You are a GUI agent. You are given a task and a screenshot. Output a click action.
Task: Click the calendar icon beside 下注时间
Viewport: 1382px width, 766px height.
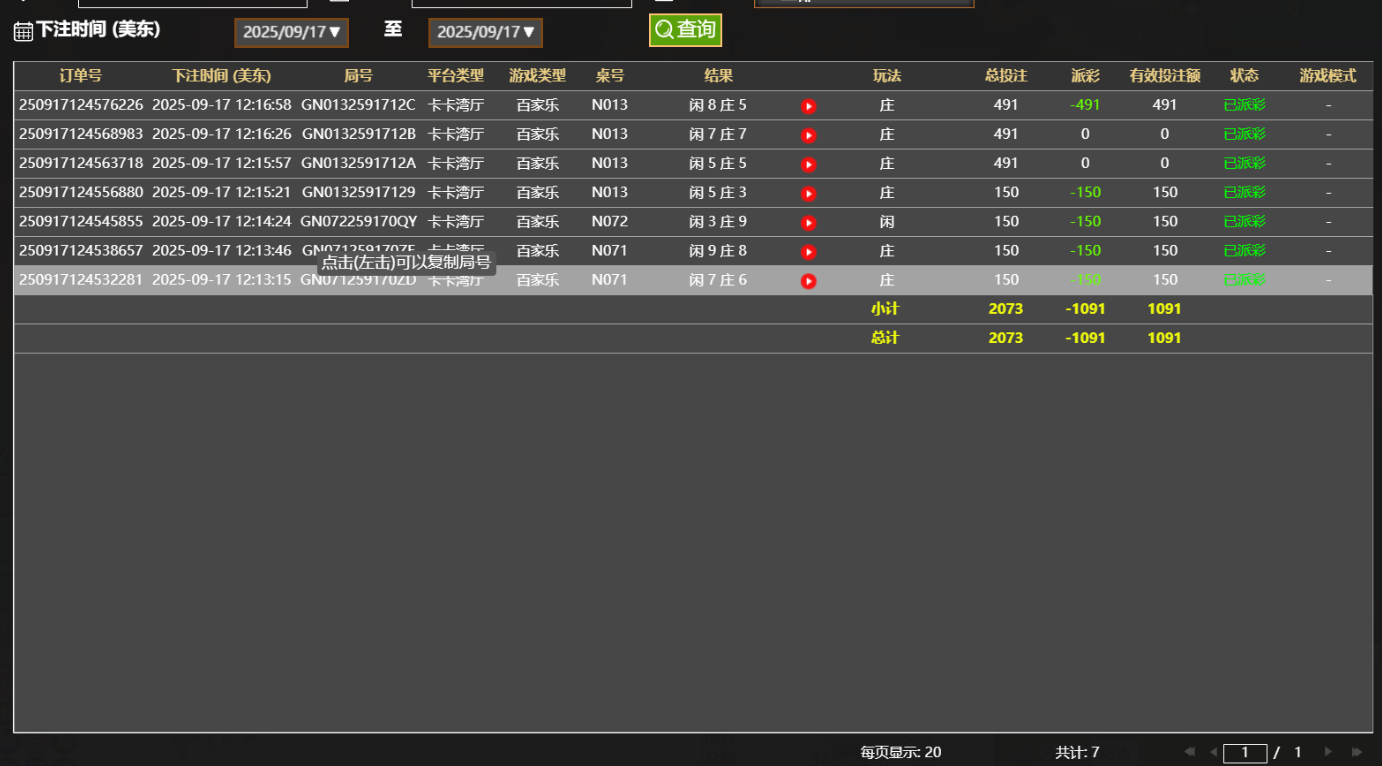pos(22,32)
